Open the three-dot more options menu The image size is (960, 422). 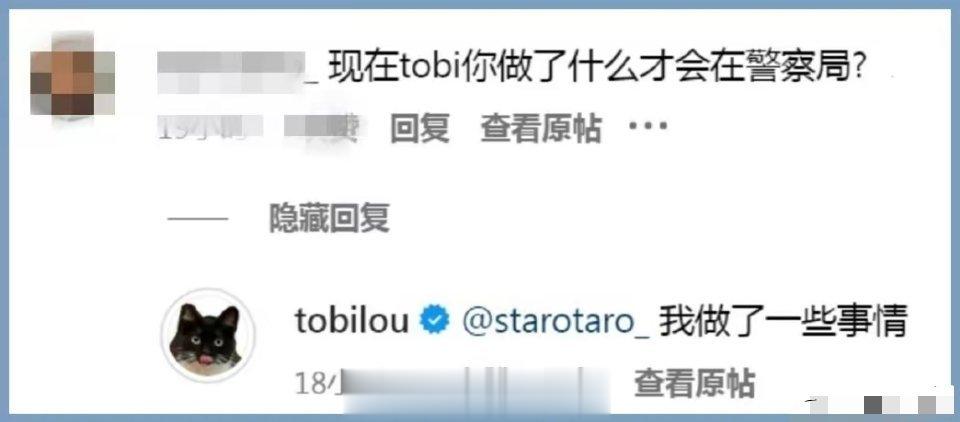tap(647, 127)
